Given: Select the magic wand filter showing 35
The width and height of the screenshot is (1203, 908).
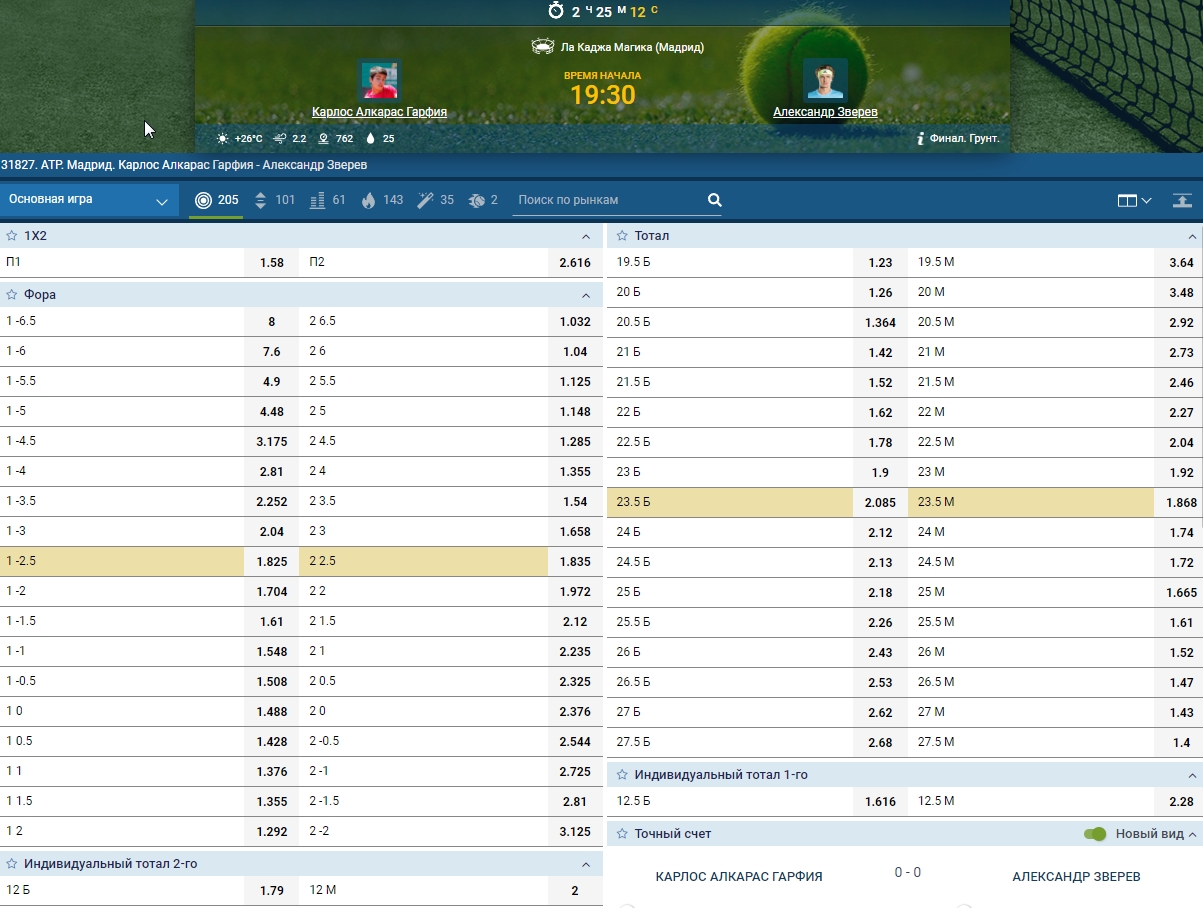Looking at the screenshot, I should click(x=435, y=200).
